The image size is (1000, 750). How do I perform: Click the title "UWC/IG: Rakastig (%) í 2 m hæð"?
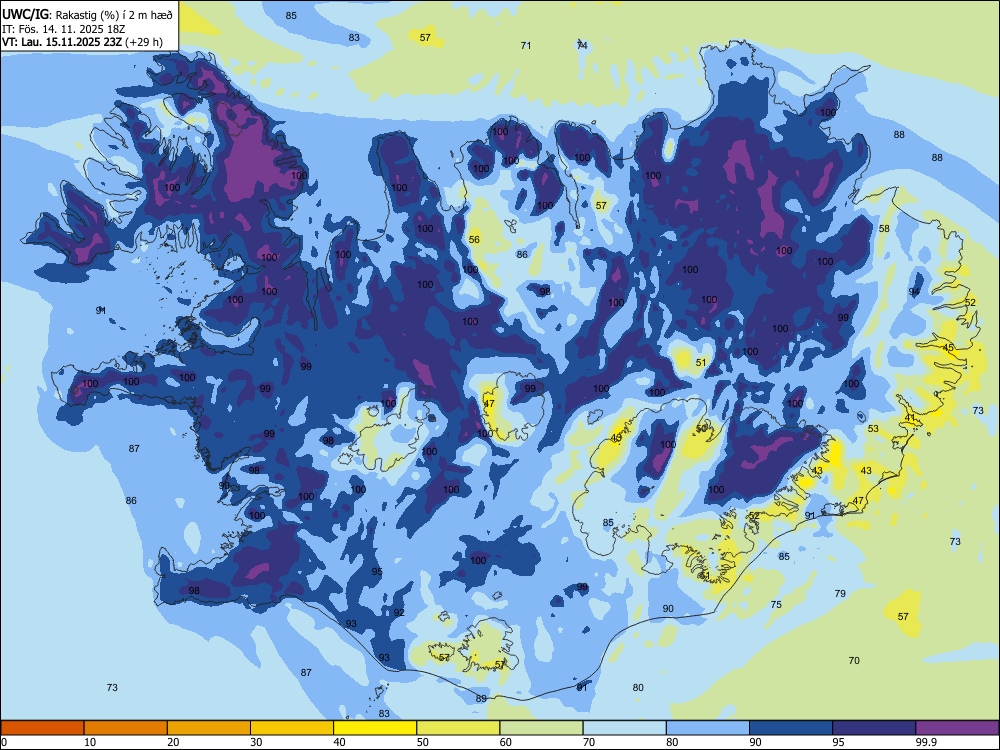click(x=87, y=14)
